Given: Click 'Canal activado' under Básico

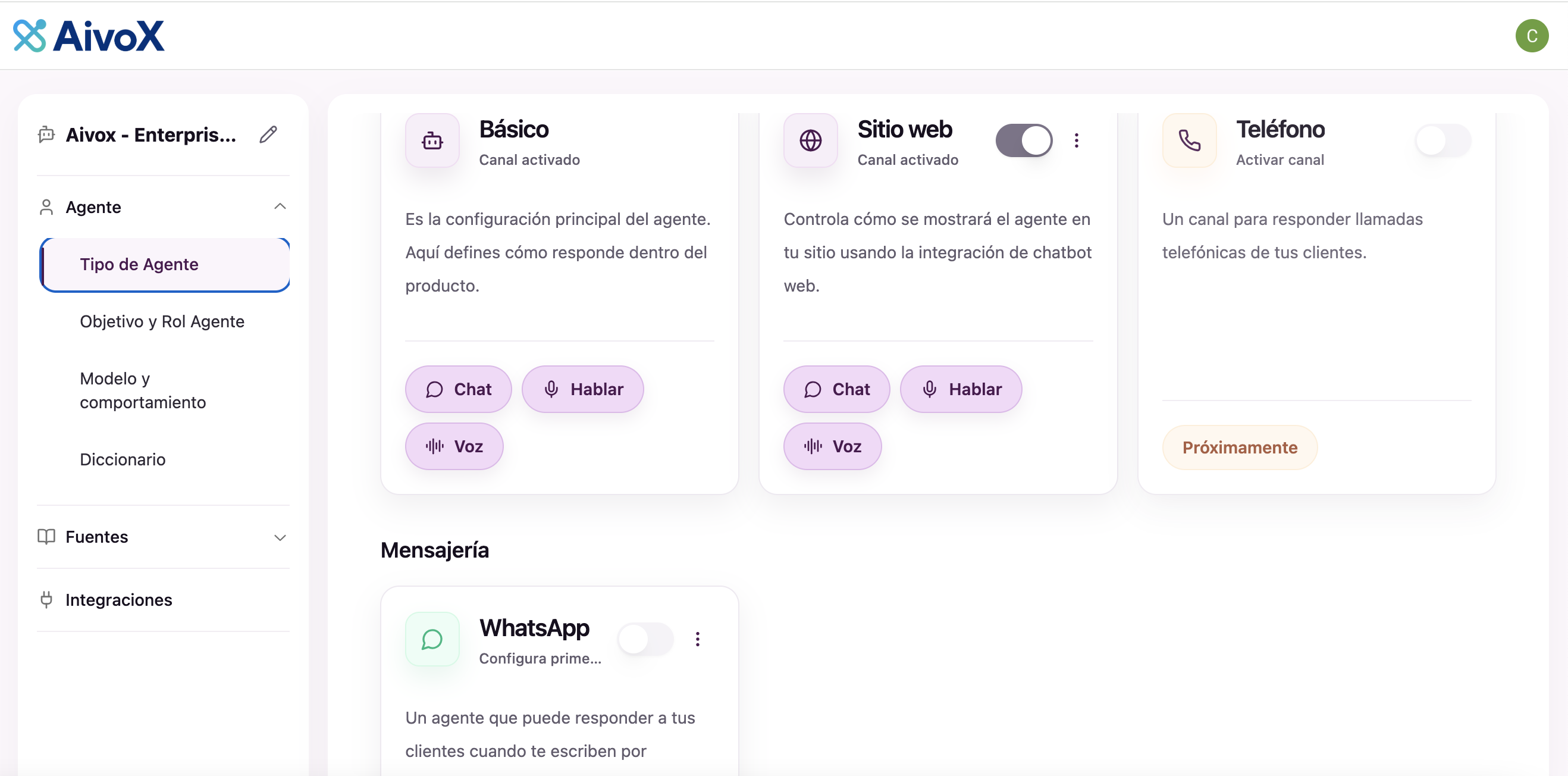Looking at the screenshot, I should pos(529,159).
